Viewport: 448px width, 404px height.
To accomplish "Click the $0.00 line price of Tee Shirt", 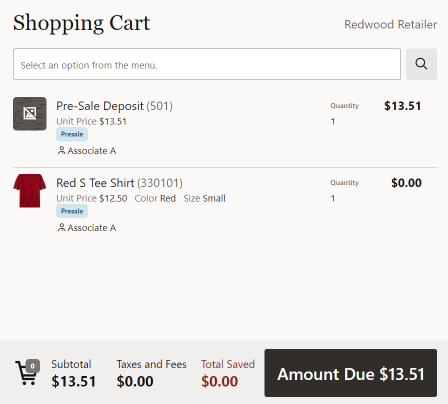I will 406,183.
